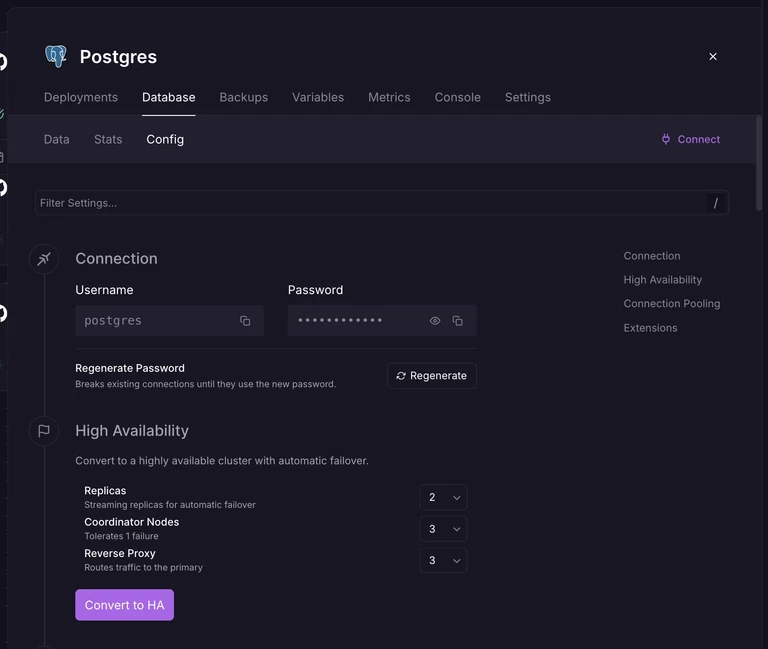
Task: Click the Reverse Proxy setting label
Action: pos(120,553)
